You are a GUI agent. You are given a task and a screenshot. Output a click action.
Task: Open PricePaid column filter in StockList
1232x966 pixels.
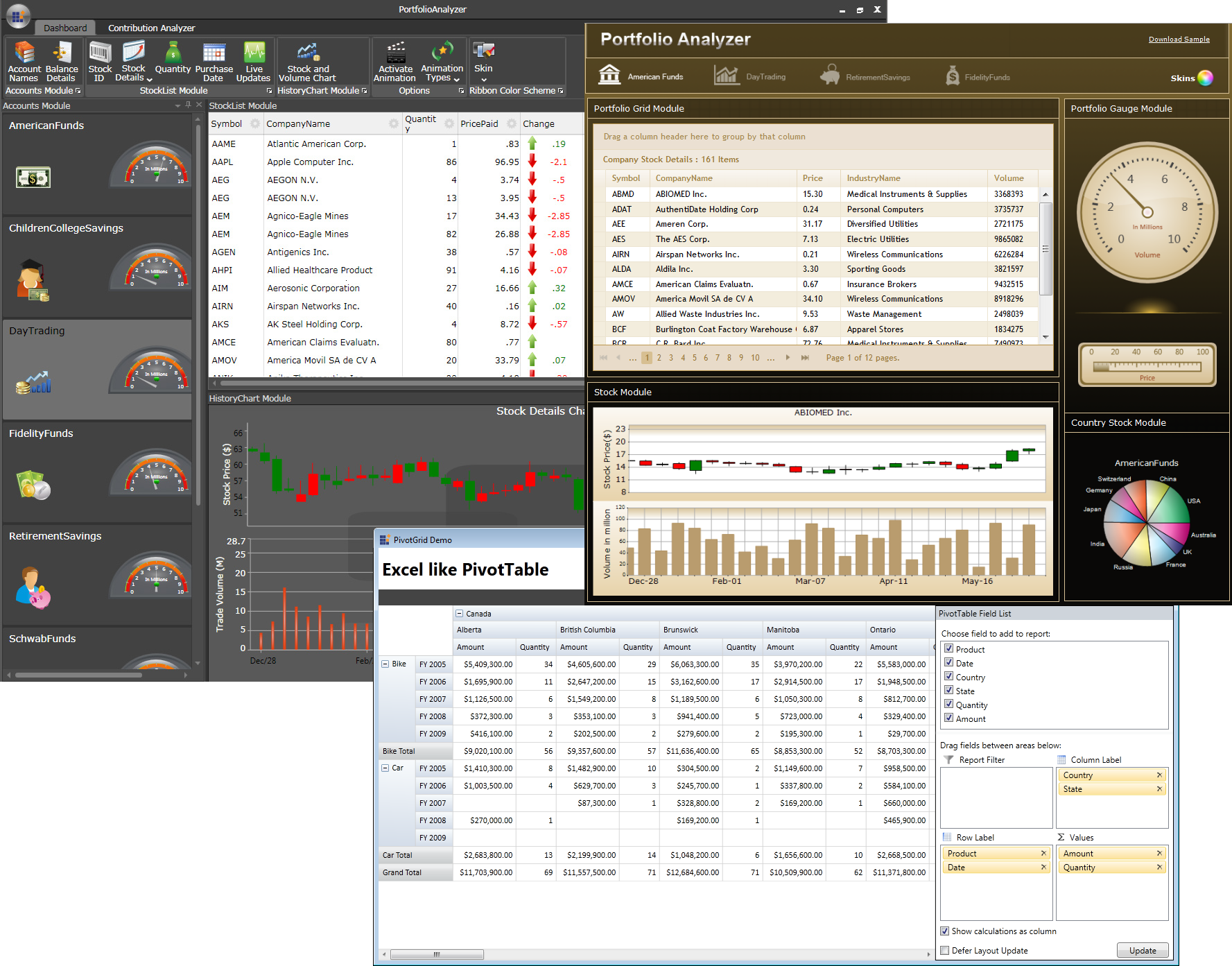511,123
